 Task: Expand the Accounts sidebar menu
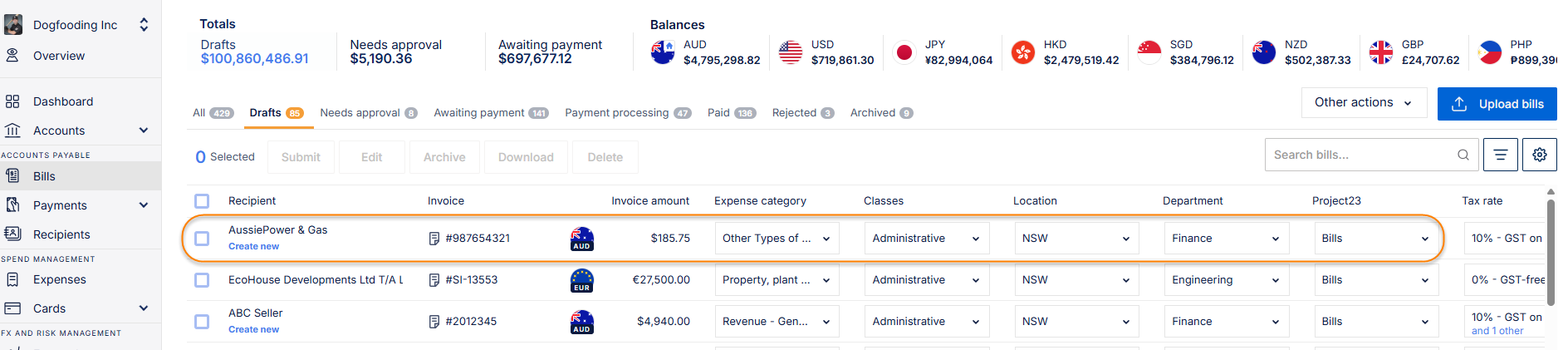(143, 131)
